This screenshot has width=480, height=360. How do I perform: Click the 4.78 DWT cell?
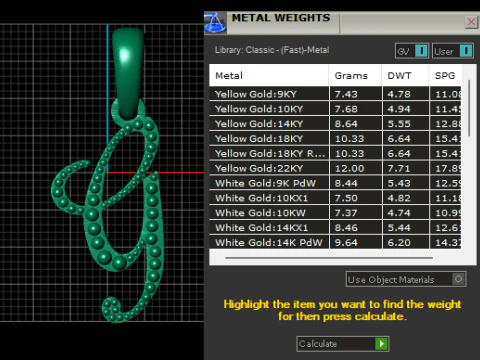[406, 94]
